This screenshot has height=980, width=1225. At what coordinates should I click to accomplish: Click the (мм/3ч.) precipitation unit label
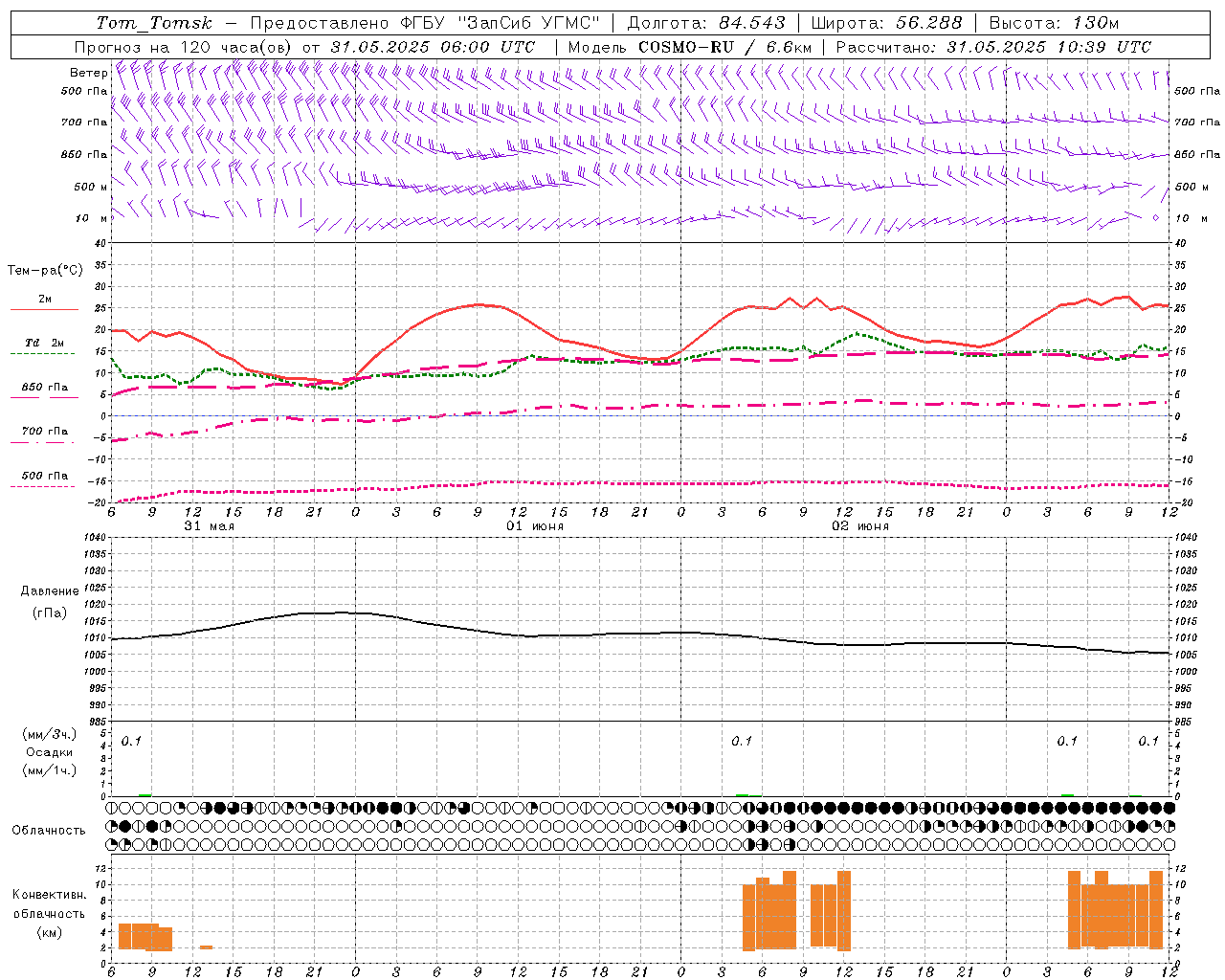tap(50, 734)
